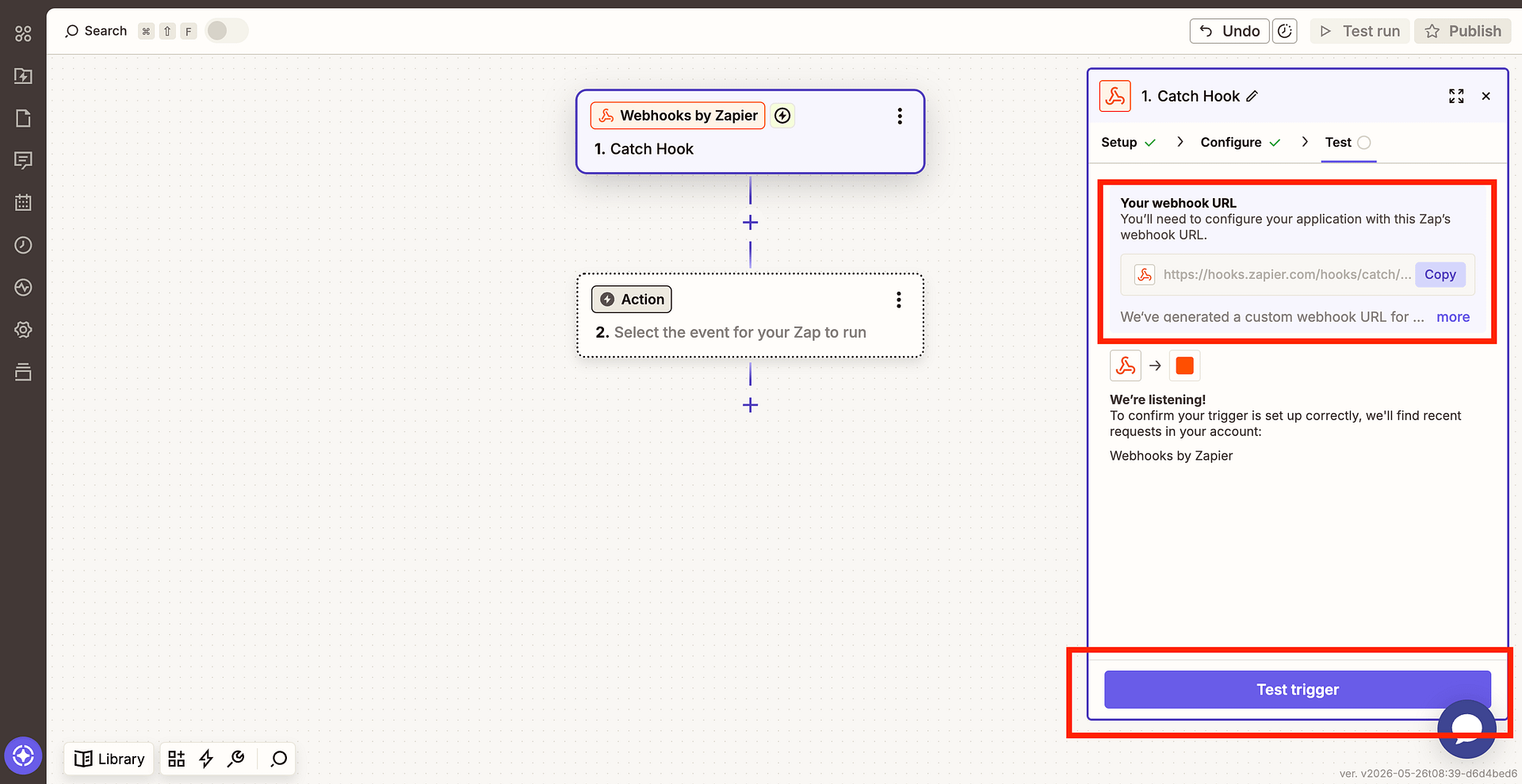The width and height of the screenshot is (1522, 784).
Task: Open the stacked versions icon in sidebar
Action: coord(23,372)
